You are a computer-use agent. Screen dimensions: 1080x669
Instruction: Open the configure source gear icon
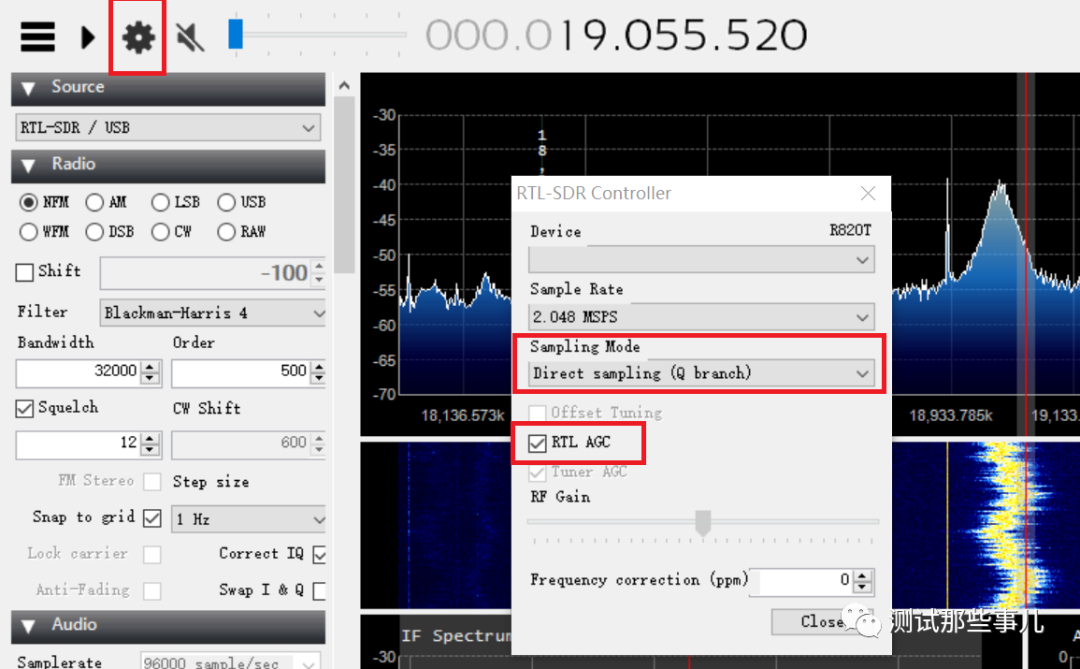138,37
